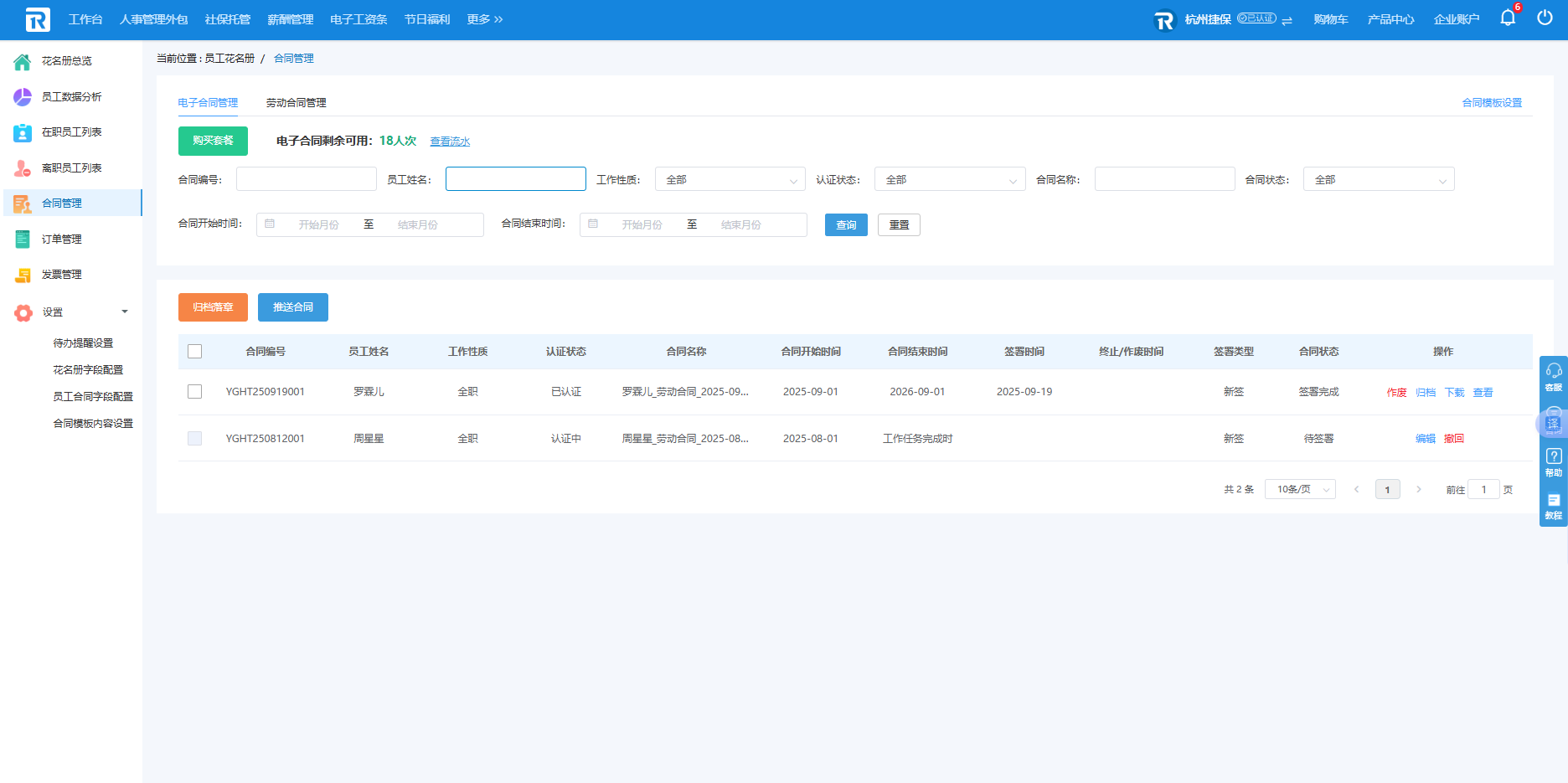Image resolution: width=1568 pixels, height=783 pixels.
Task: Open the 薪酬管理 top menu
Action: (290, 19)
